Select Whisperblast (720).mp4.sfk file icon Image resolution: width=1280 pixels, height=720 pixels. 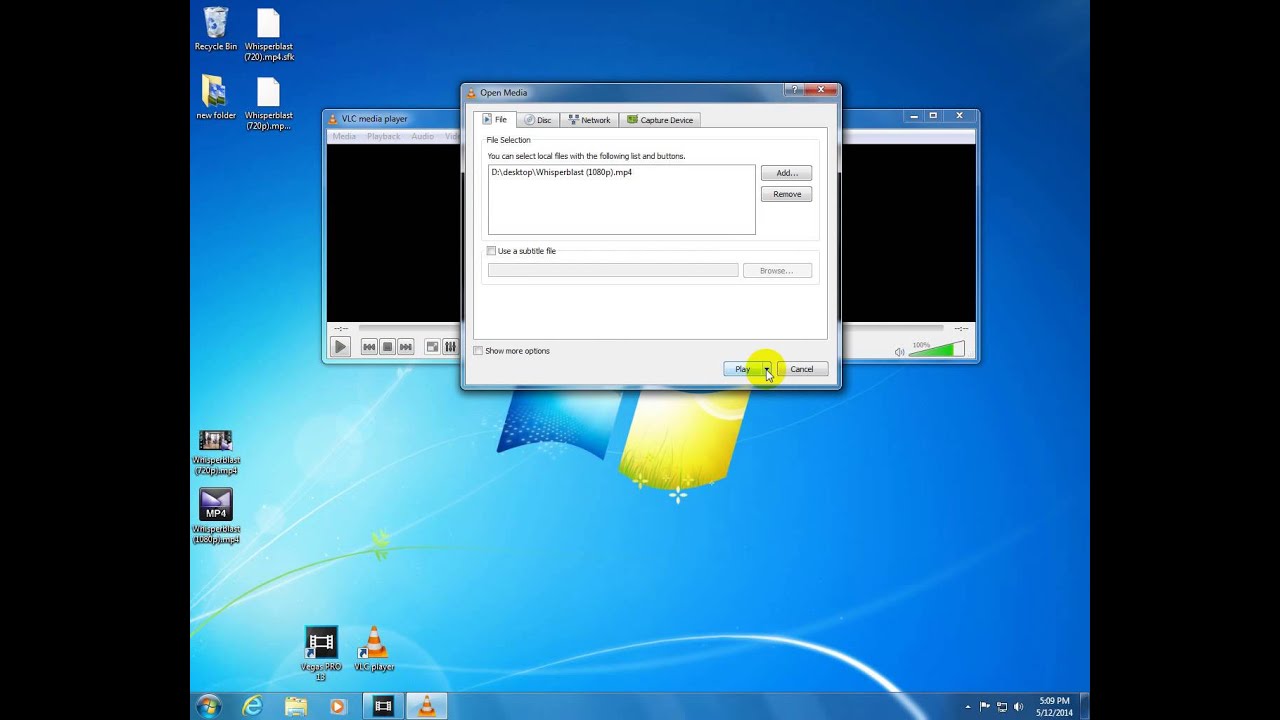coord(269,35)
